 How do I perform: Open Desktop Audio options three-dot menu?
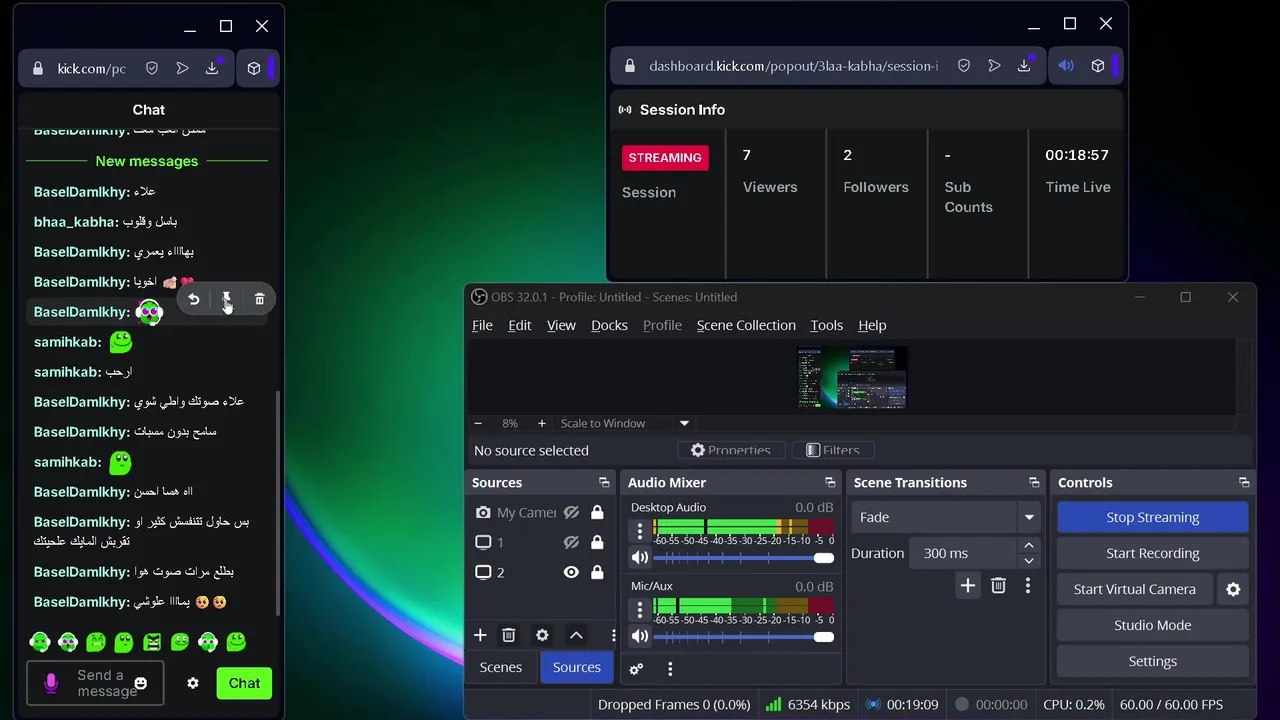(640, 530)
